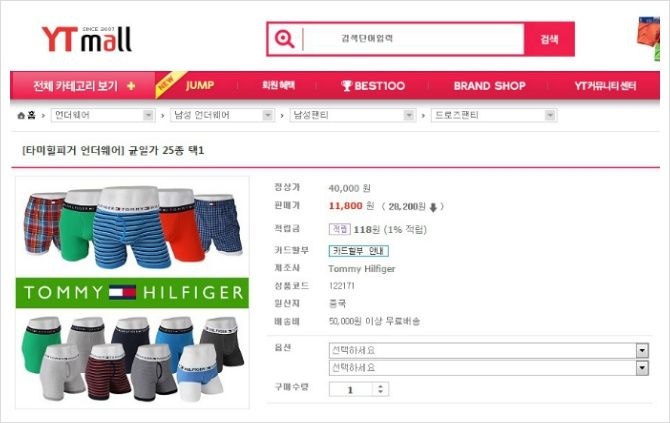Viewport: 670px width, 423px height.
Task: Click the 카드할부 안내 button
Action: click(359, 251)
